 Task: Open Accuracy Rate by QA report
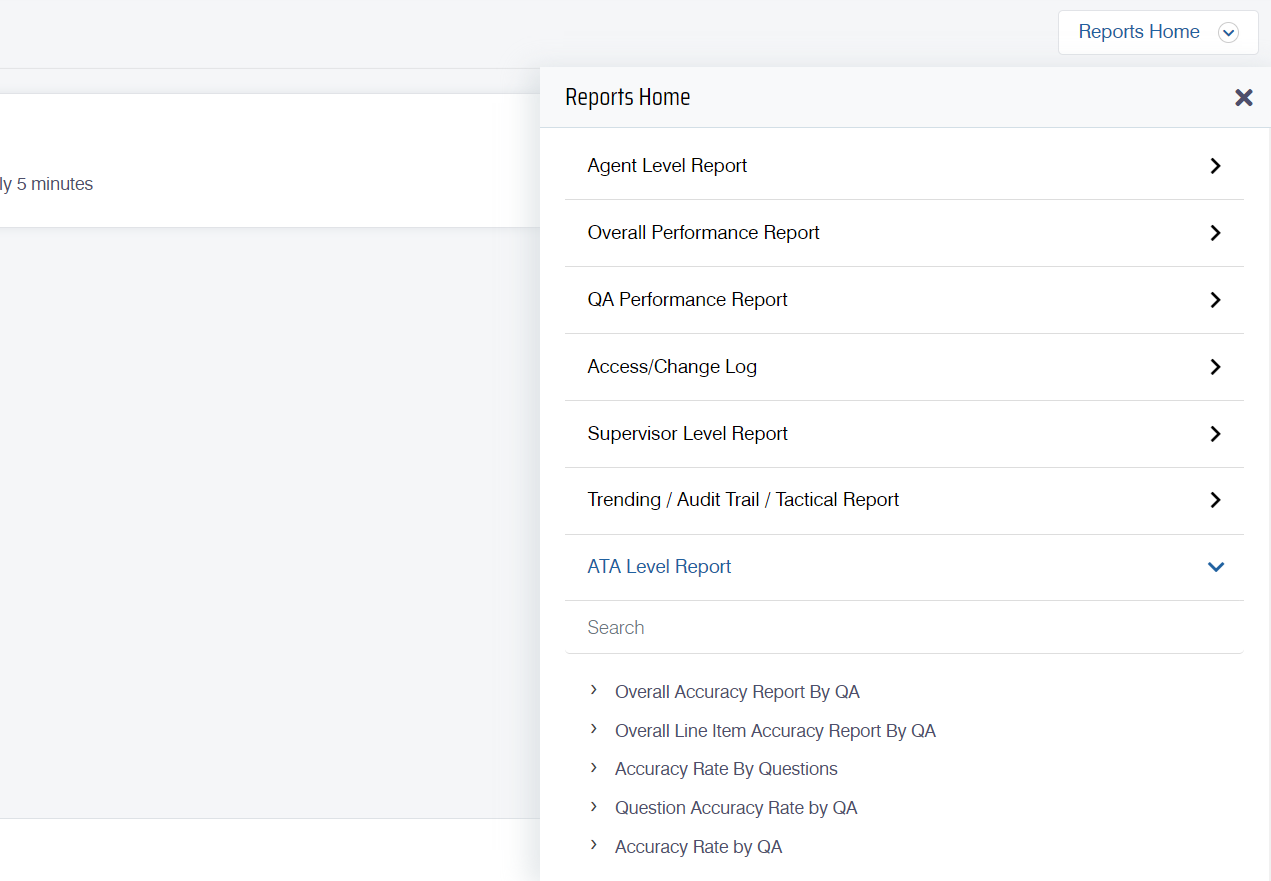point(698,847)
